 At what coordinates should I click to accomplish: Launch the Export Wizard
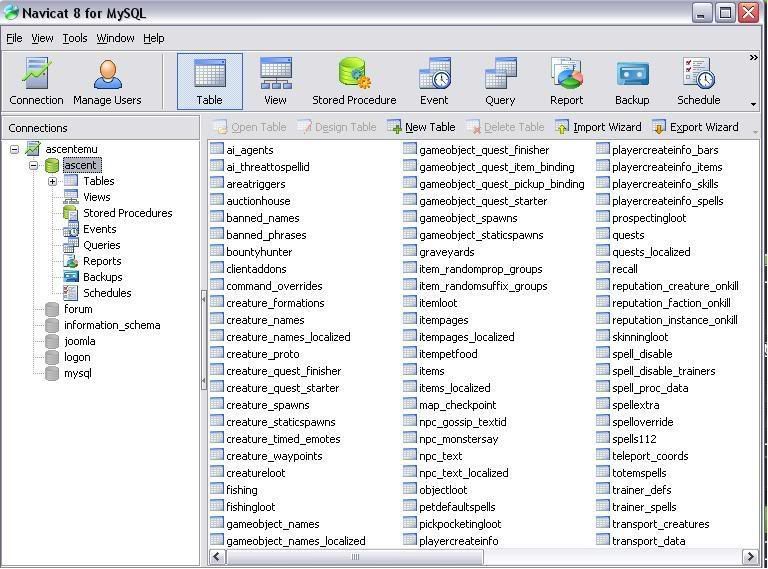click(696, 127)
